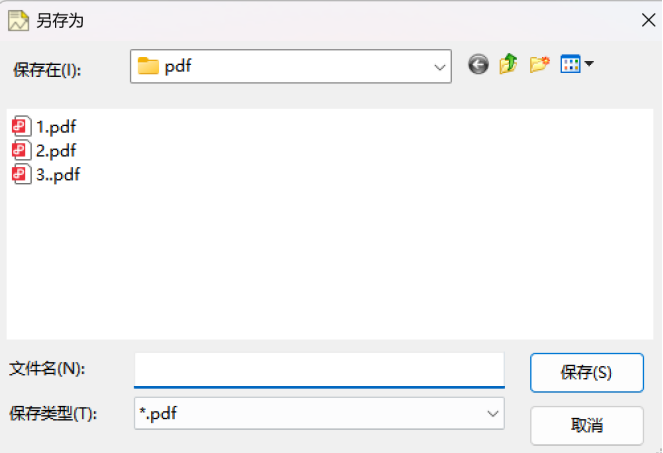Focus the 文件名 input field

click(319, 370)
